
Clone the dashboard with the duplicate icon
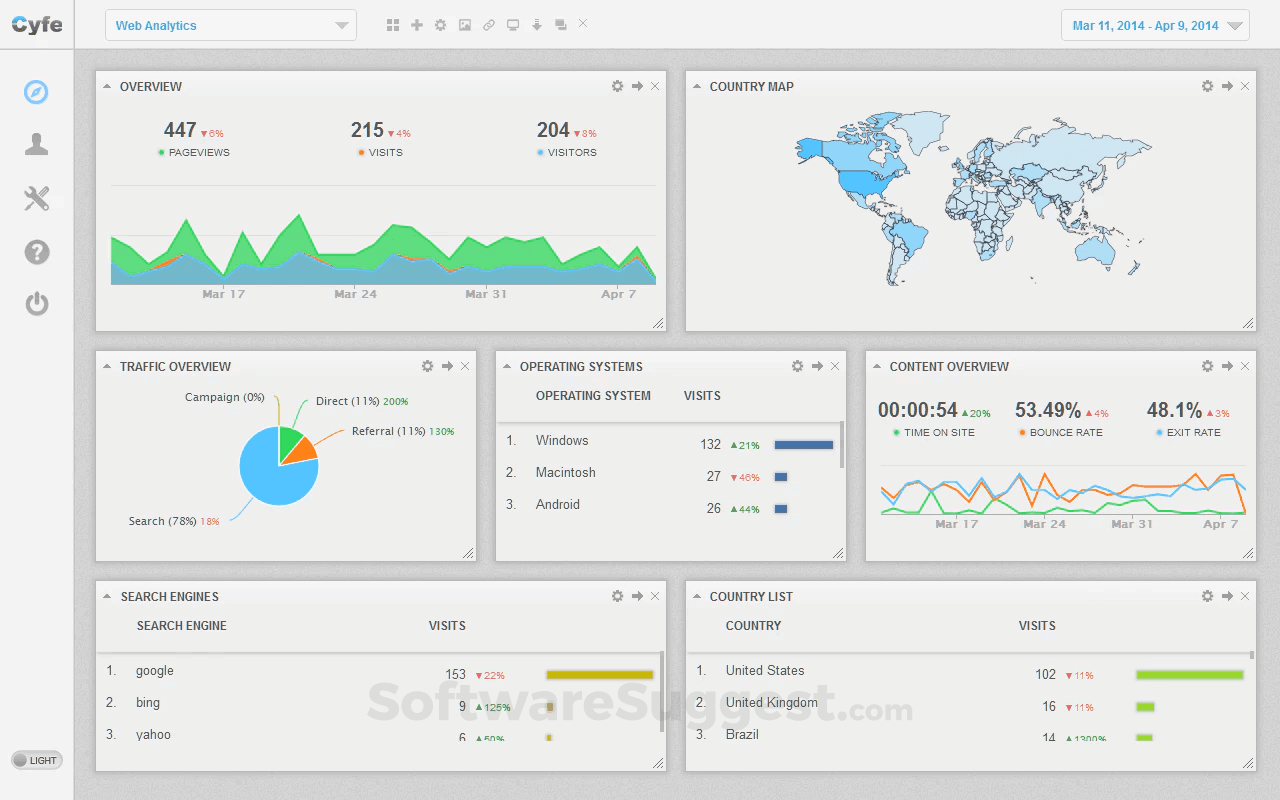(x=561, y=24)
